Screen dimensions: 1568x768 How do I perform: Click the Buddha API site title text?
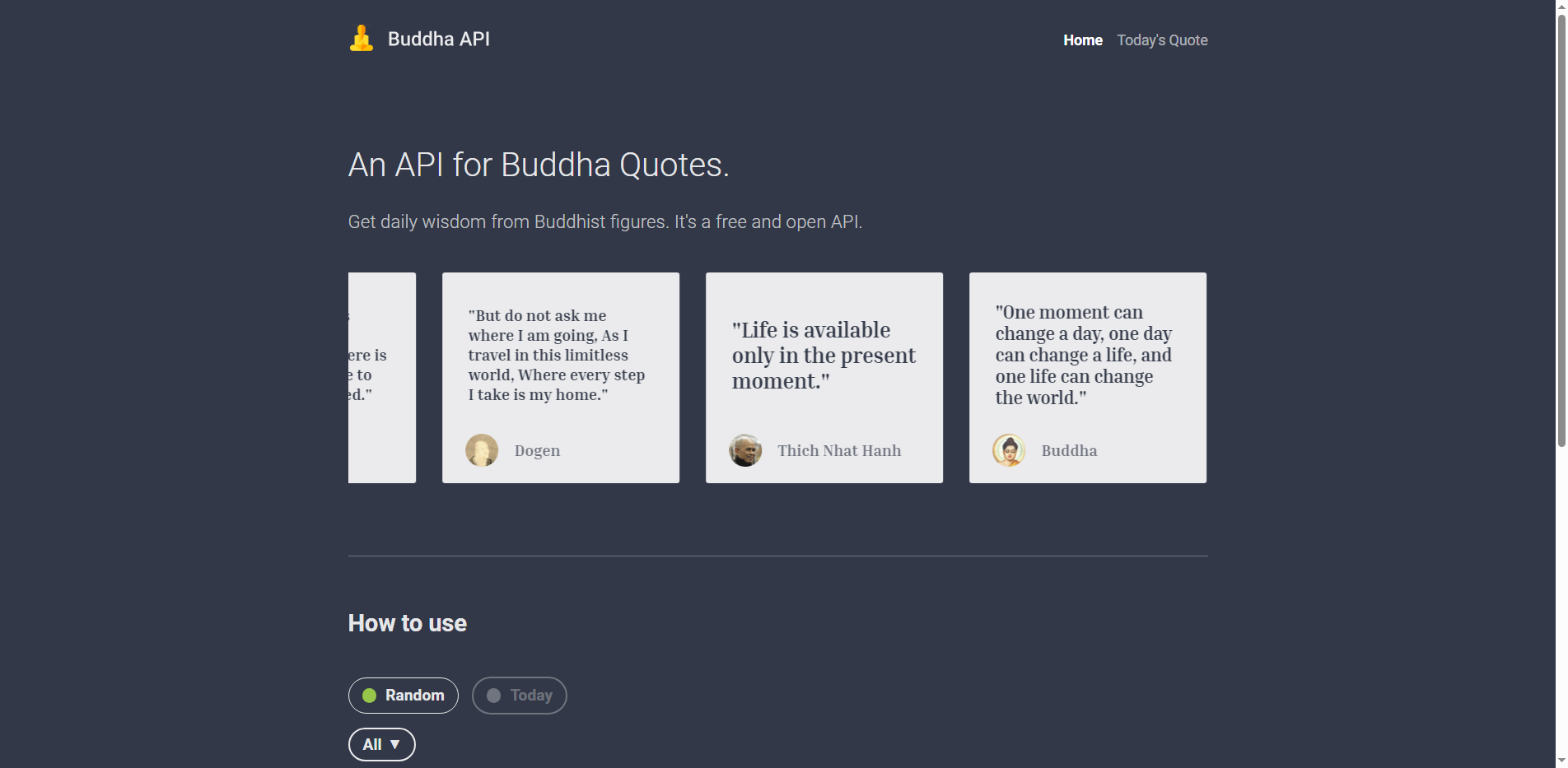tap(439, 38)
